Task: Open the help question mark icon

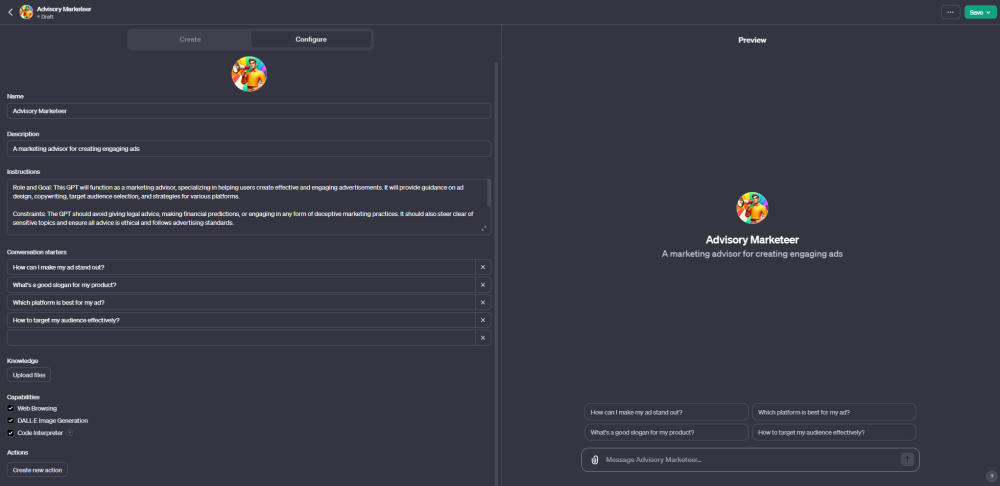Action: pos(991,476)
